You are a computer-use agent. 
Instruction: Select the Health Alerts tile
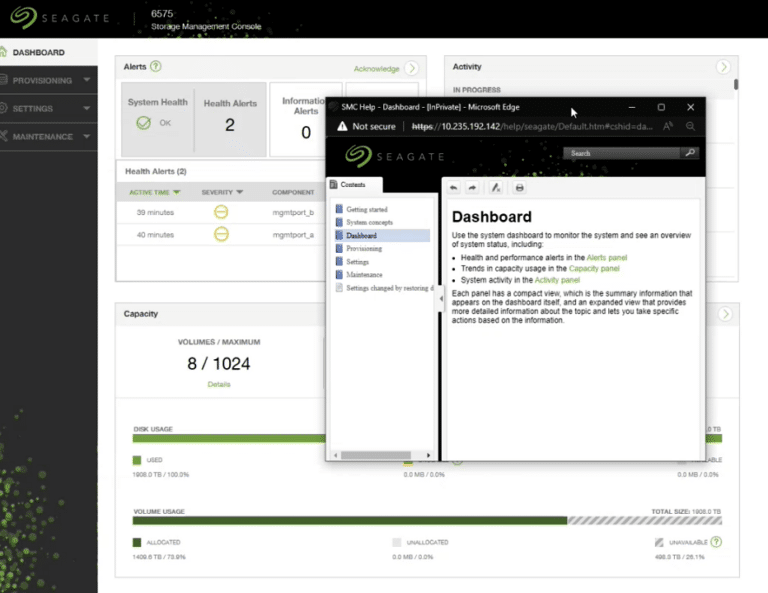[x=230, y=119]
